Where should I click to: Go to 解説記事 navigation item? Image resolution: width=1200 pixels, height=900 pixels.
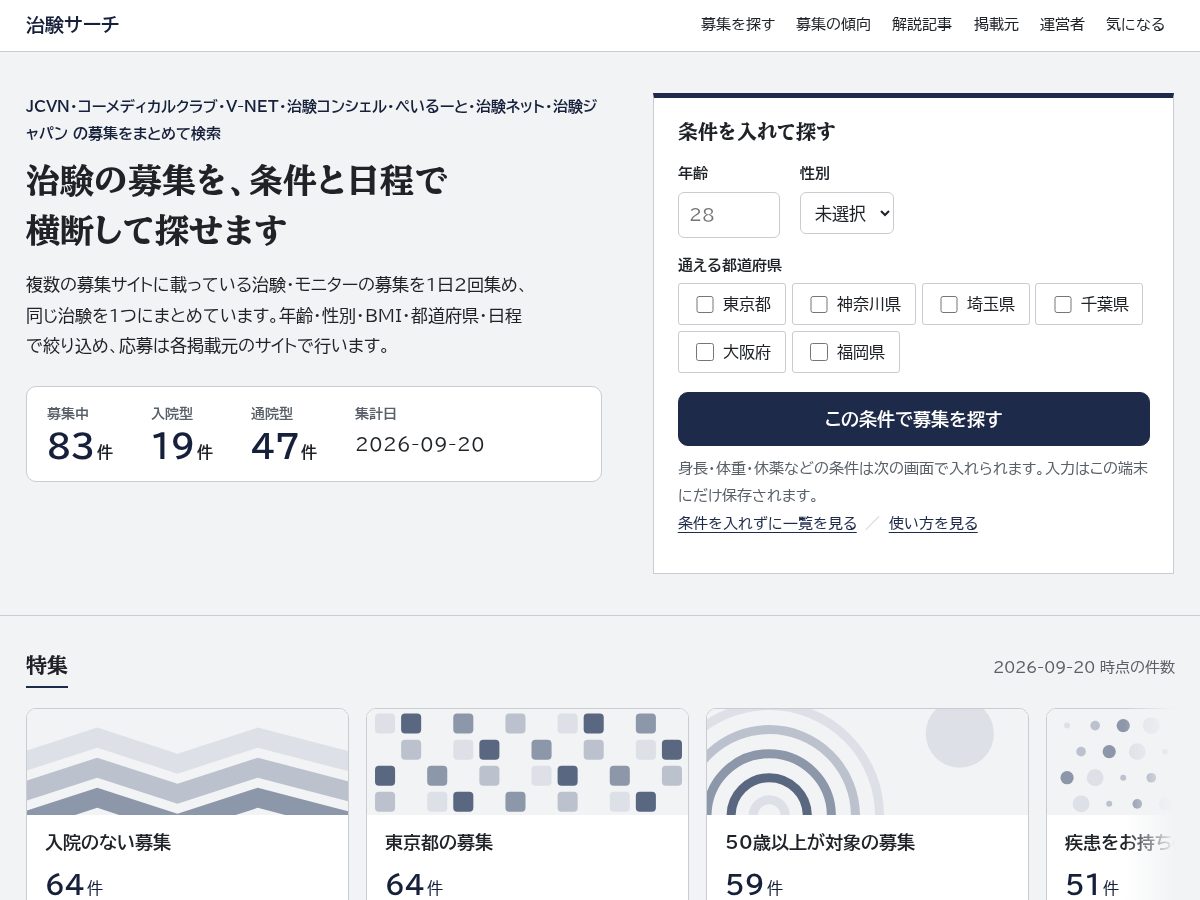pos(922,25)
